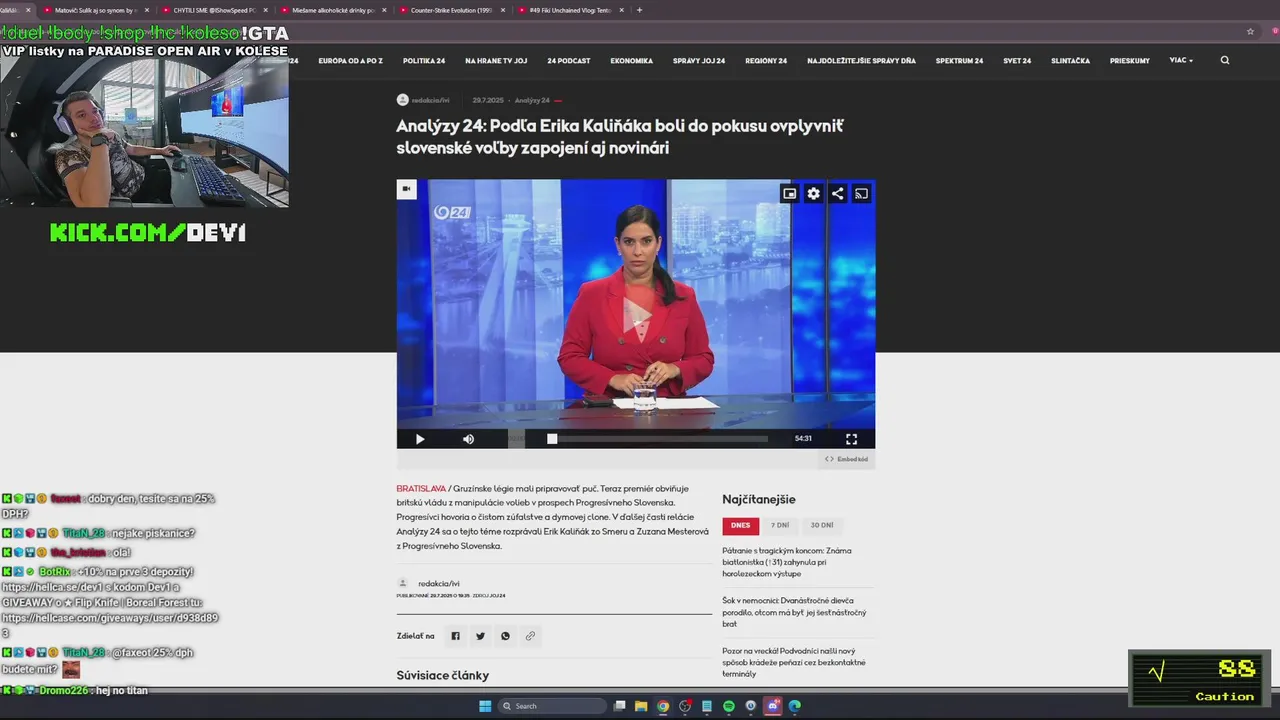Open EURÓPA OD A PO Z section
This screenshot has height=720, width=1280.
pyautogui.click(x=350, y=61)
